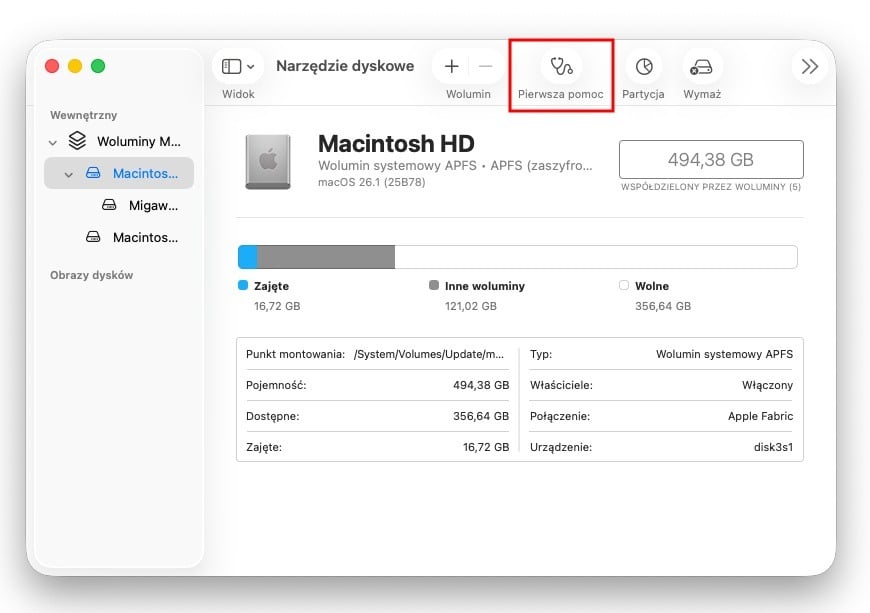Image resolution: width=870 pixels, height=613 pixels.
Task: Click the Narzędzie dyskowe window title
Action: (345, 66)
